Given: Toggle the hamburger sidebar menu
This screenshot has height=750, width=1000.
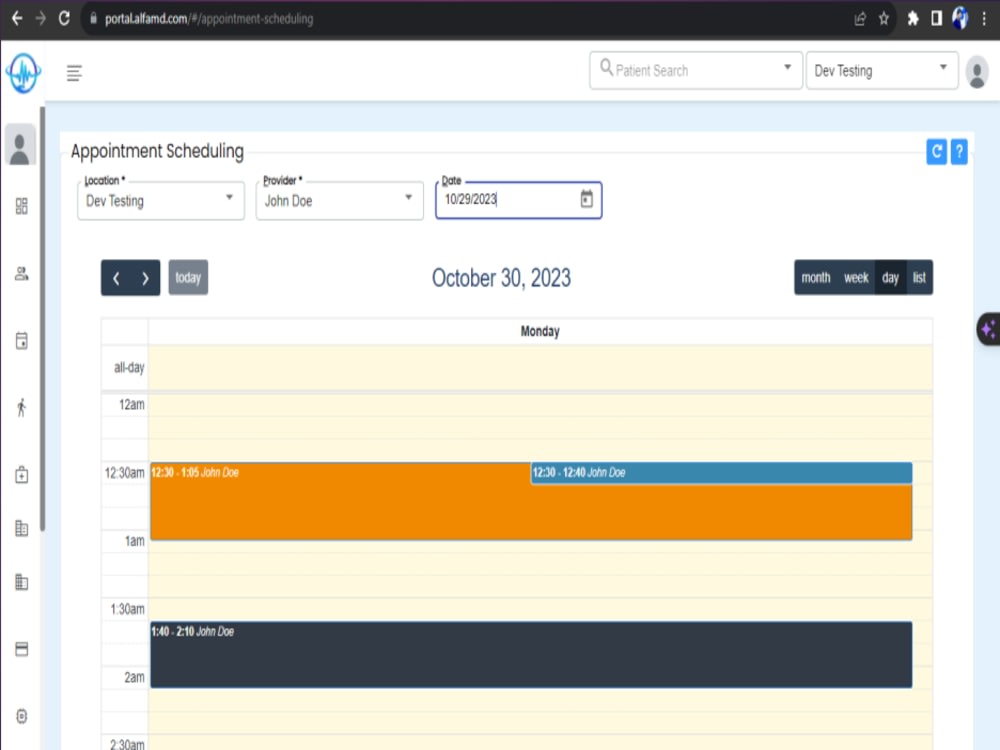Looking at the screenshot, I should coord(74,73).
